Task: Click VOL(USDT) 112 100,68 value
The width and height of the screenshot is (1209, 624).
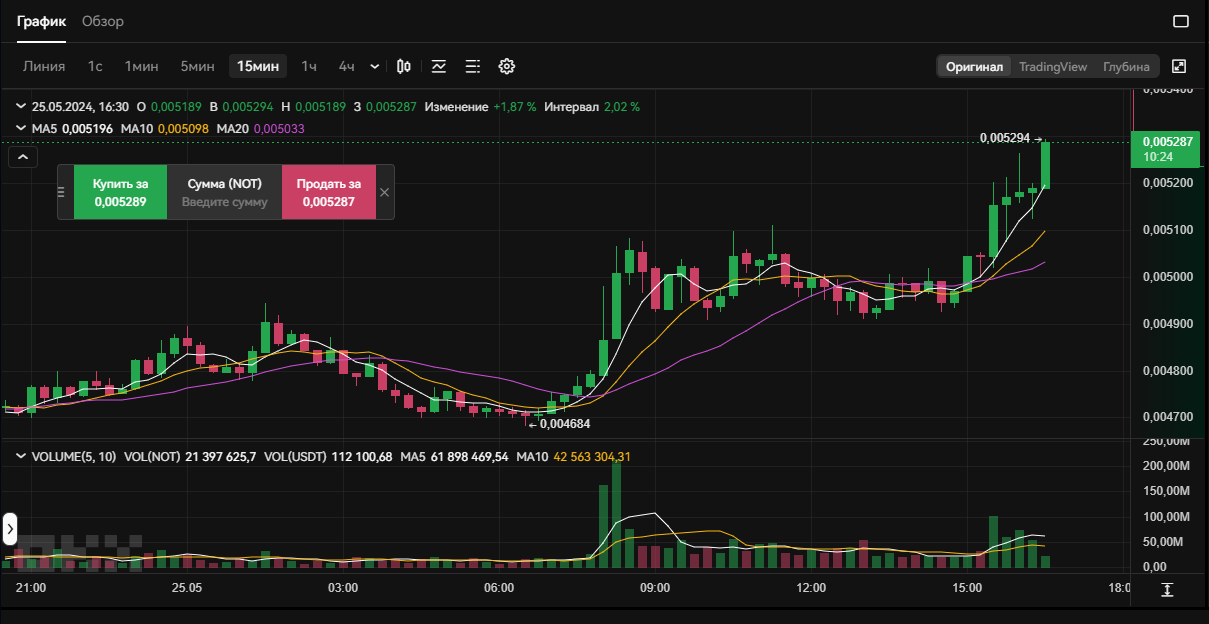Action: click(x=328, y=456)
